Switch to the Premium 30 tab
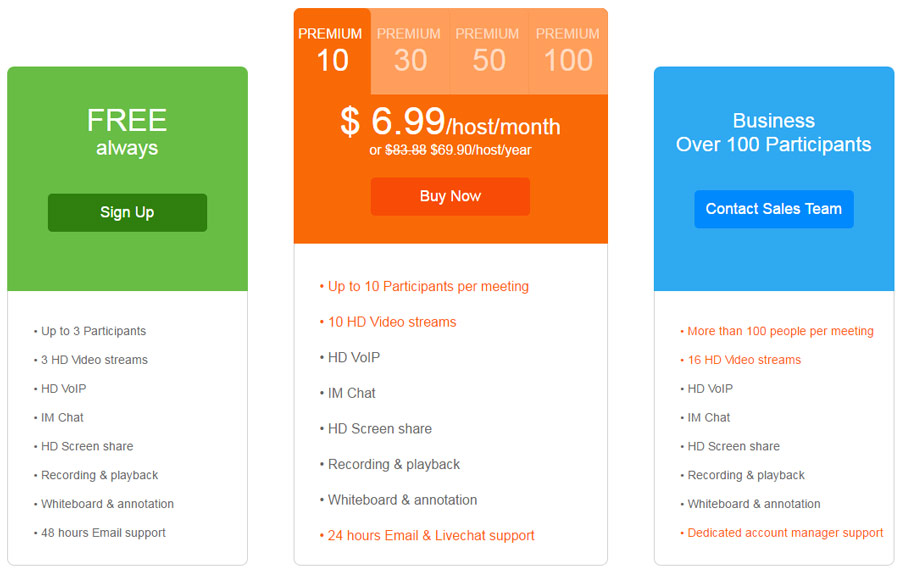Image resolution: width=900 pixels, height=572 pixels. coord(410,51)
